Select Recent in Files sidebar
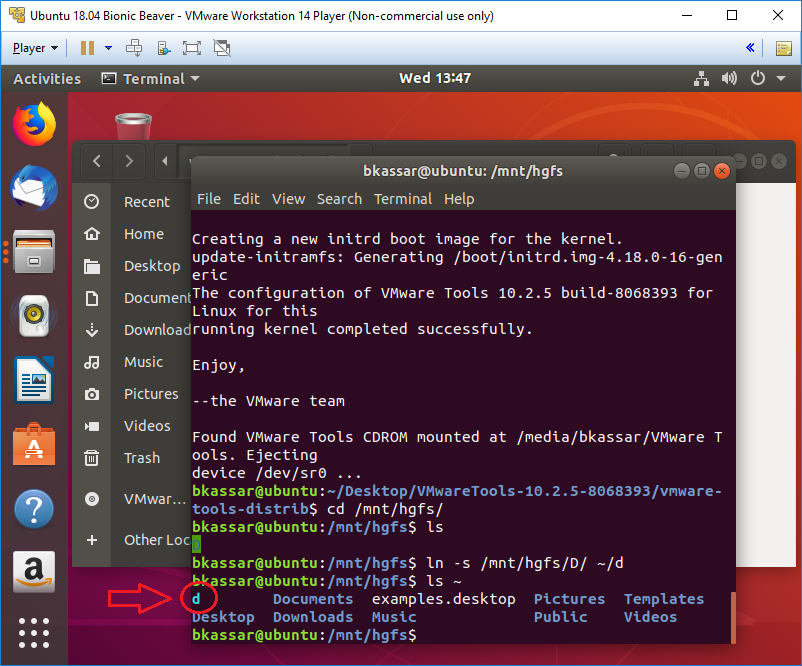 point(131,202)
